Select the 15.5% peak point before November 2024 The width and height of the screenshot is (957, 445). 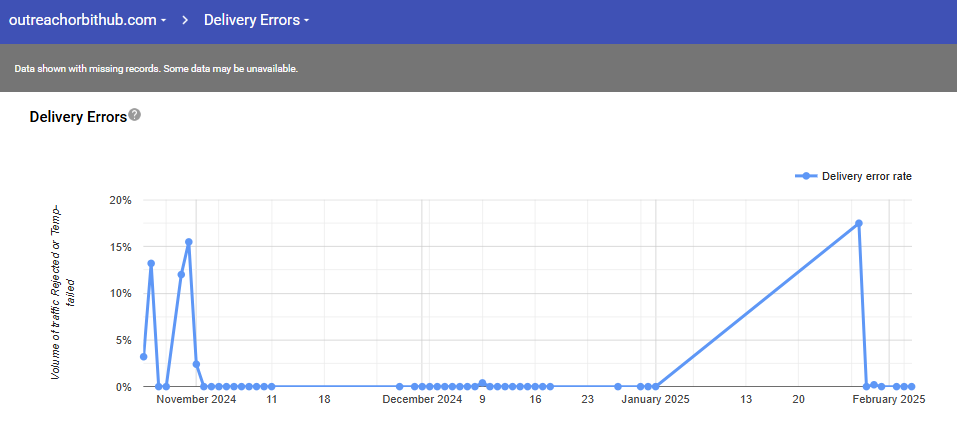[189, 242]
